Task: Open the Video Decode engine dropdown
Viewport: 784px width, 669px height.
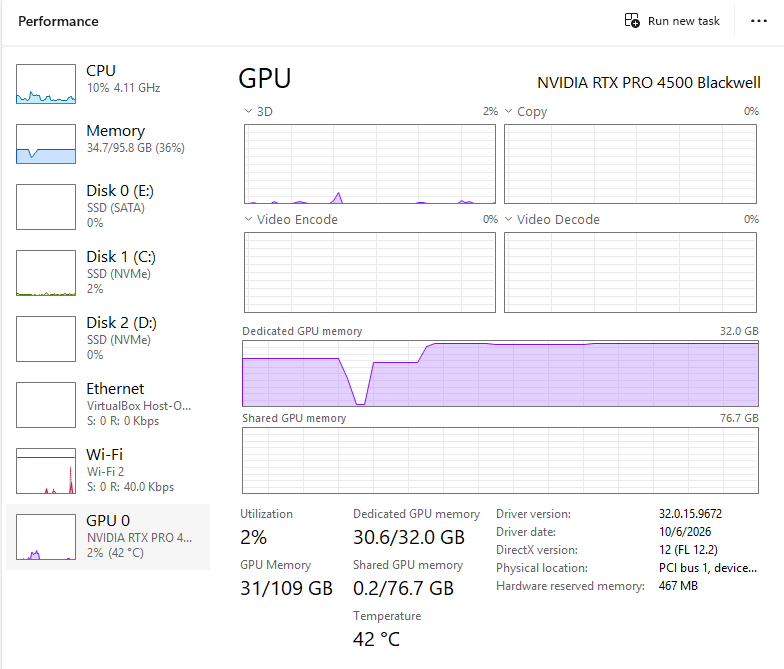Action: pyautogui.click(x=508, y=219)
